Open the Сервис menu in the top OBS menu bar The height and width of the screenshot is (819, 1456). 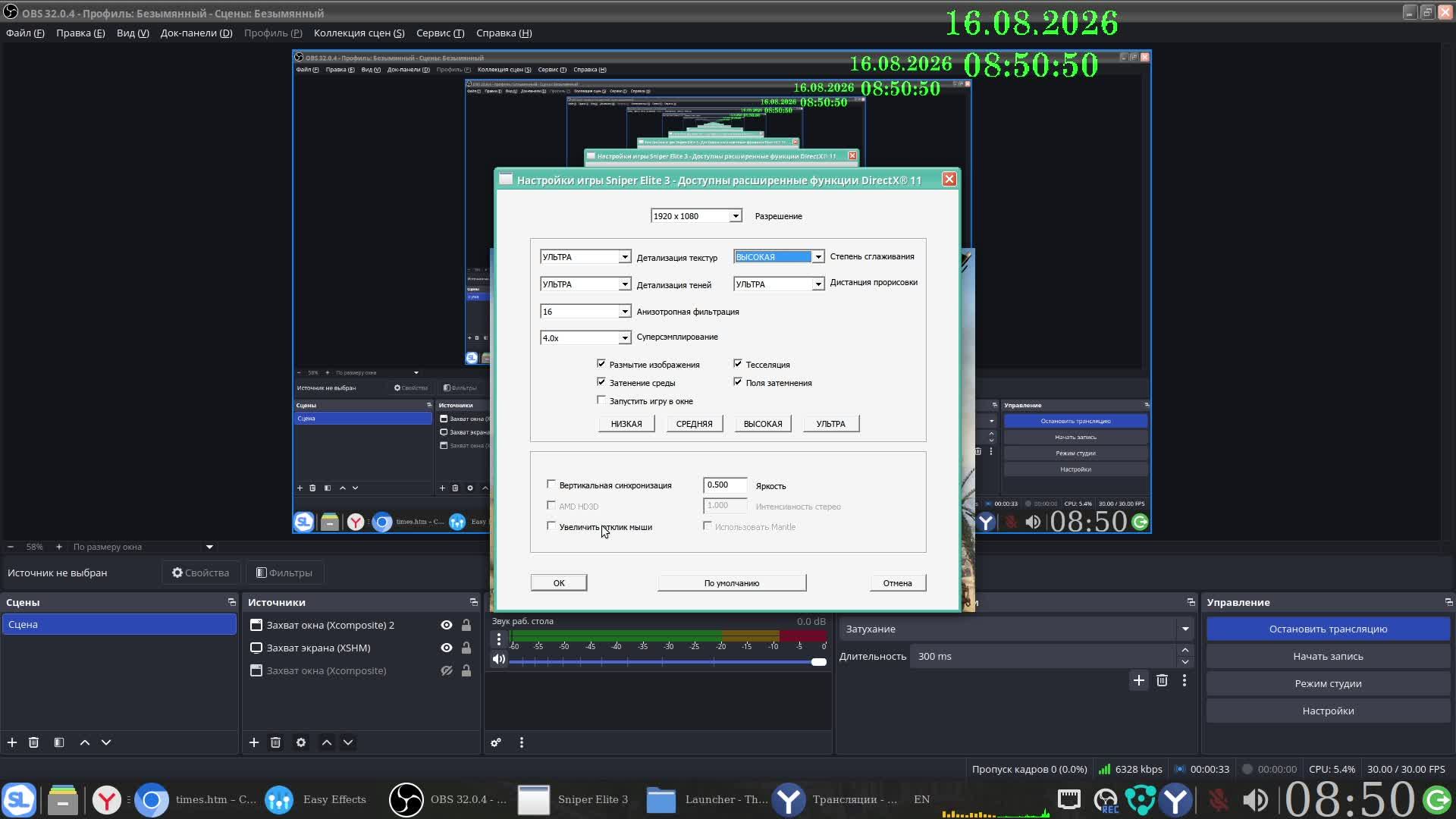pos(440,33)
